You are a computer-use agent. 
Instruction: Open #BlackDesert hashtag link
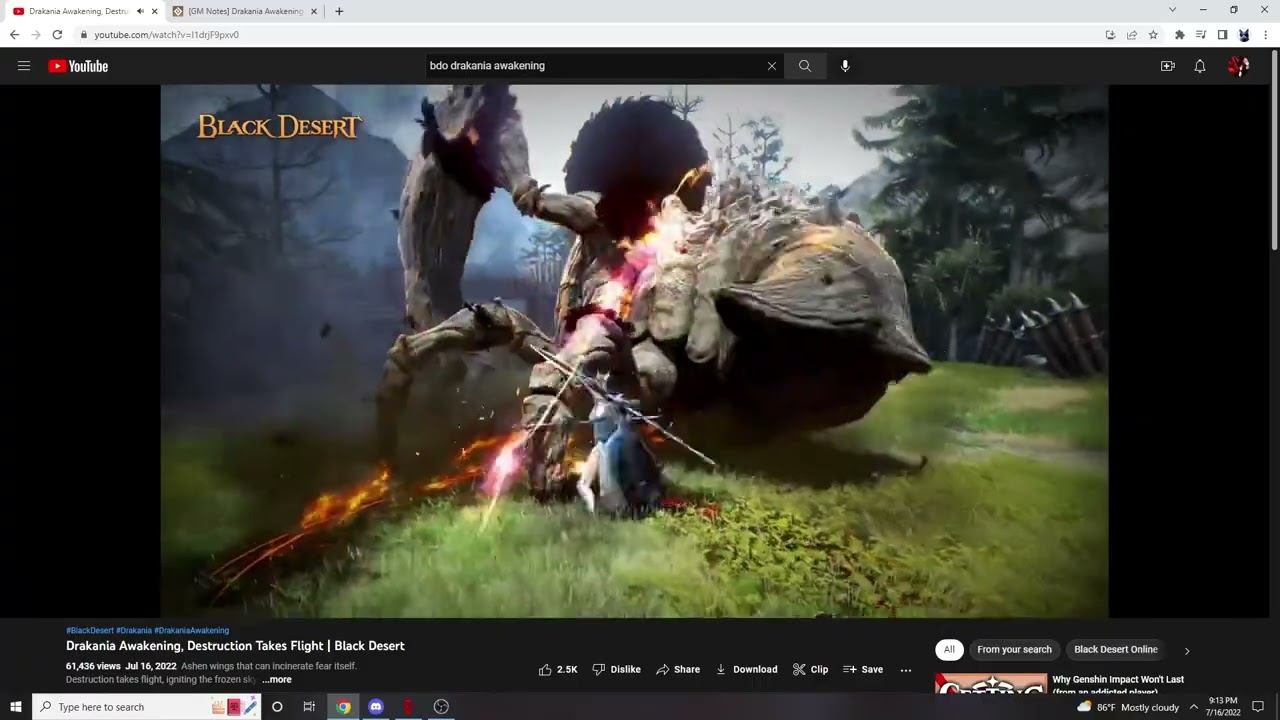pyautogui.click(x=90, y=631)
